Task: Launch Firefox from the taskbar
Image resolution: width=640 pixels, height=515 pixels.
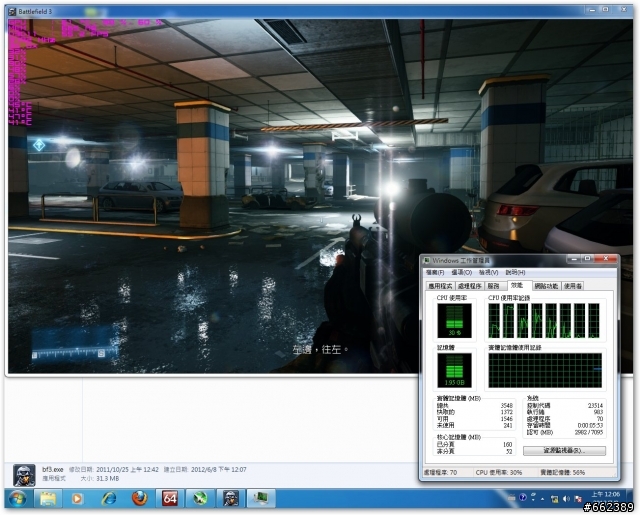Action: point(139,498)
